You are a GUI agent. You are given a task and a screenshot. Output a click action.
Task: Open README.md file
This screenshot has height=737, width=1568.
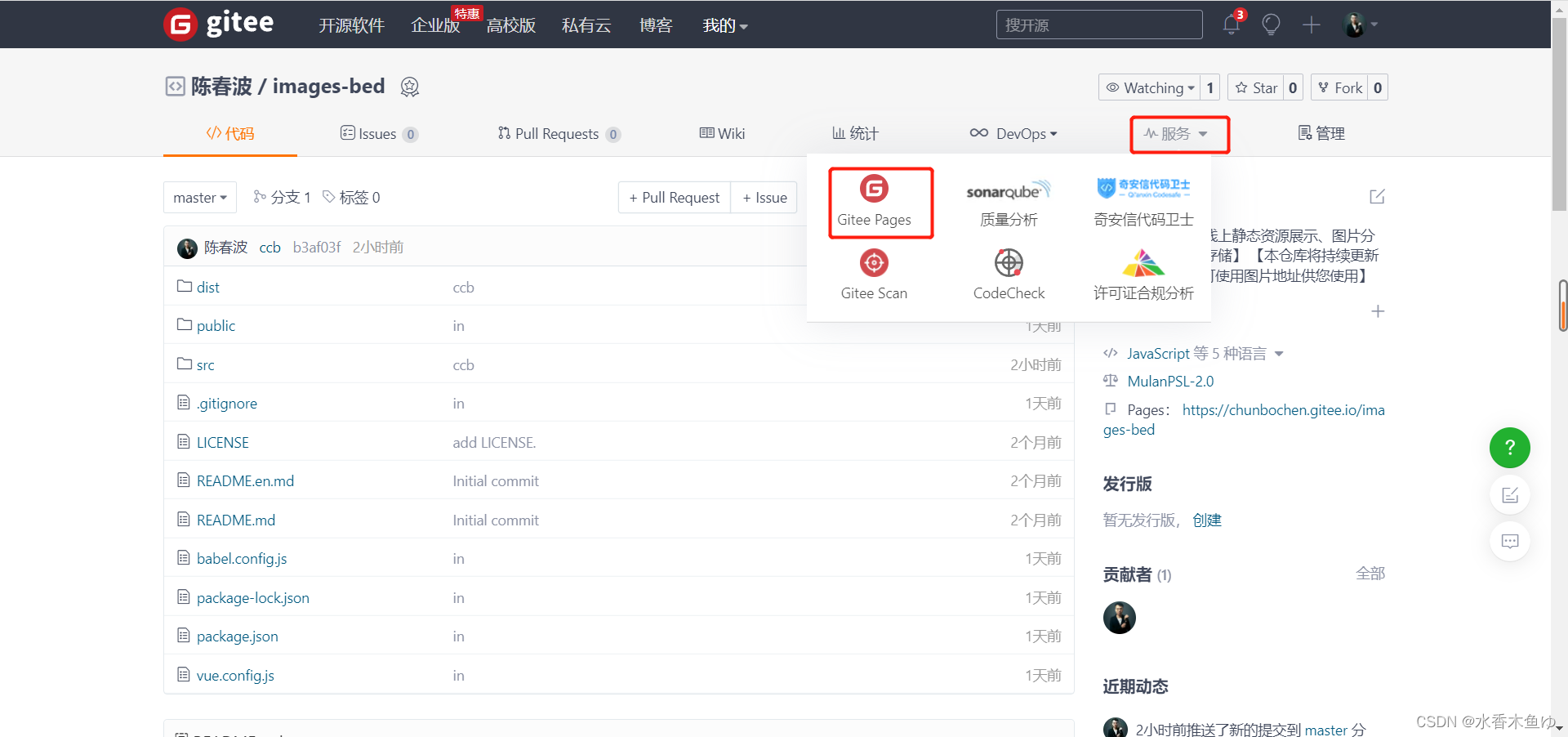pyautogui.click(x=235, y=520)
